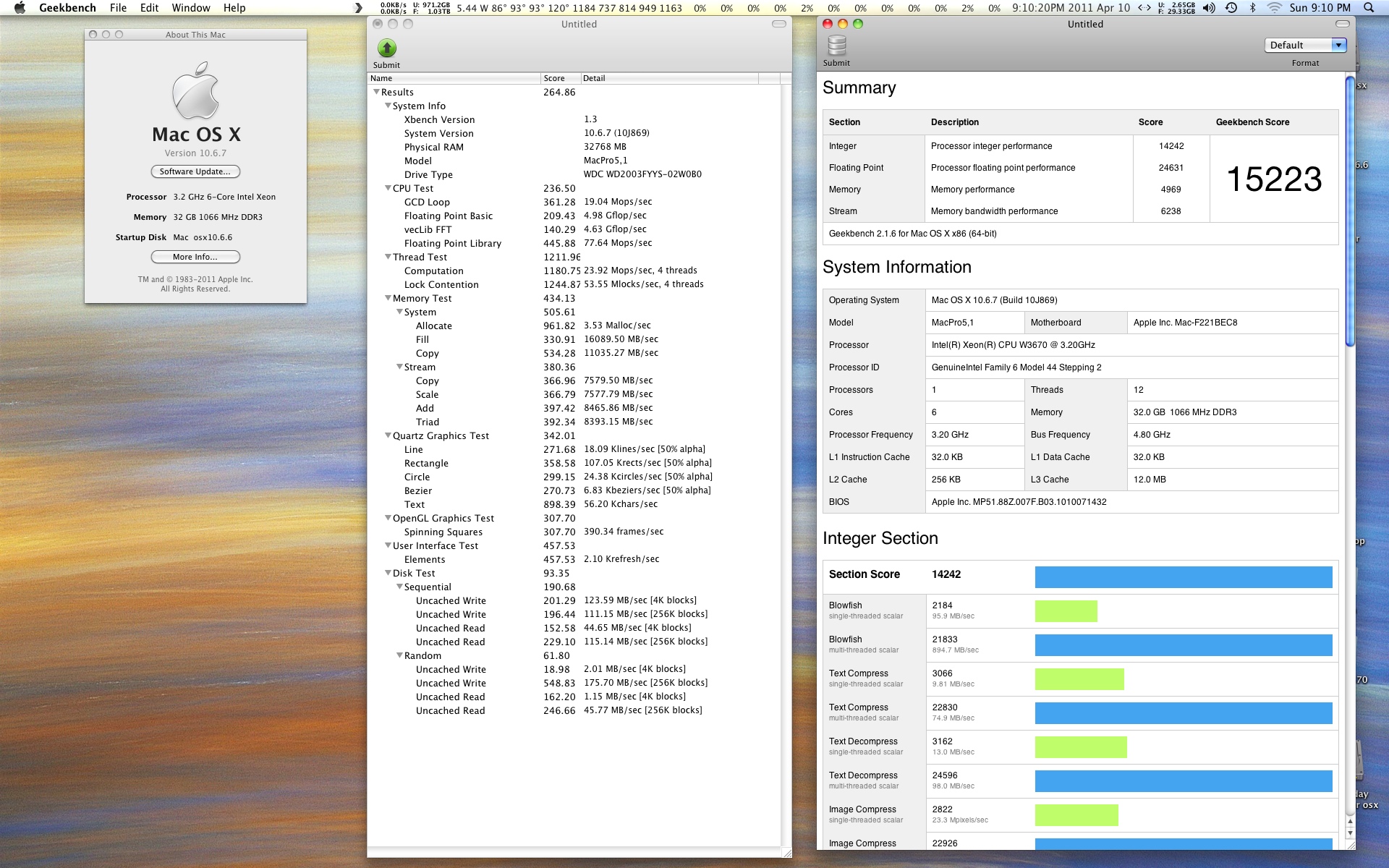This screenshot has width=1389, height=868.
Task: Click the More Info button
Action: point(195,257)
